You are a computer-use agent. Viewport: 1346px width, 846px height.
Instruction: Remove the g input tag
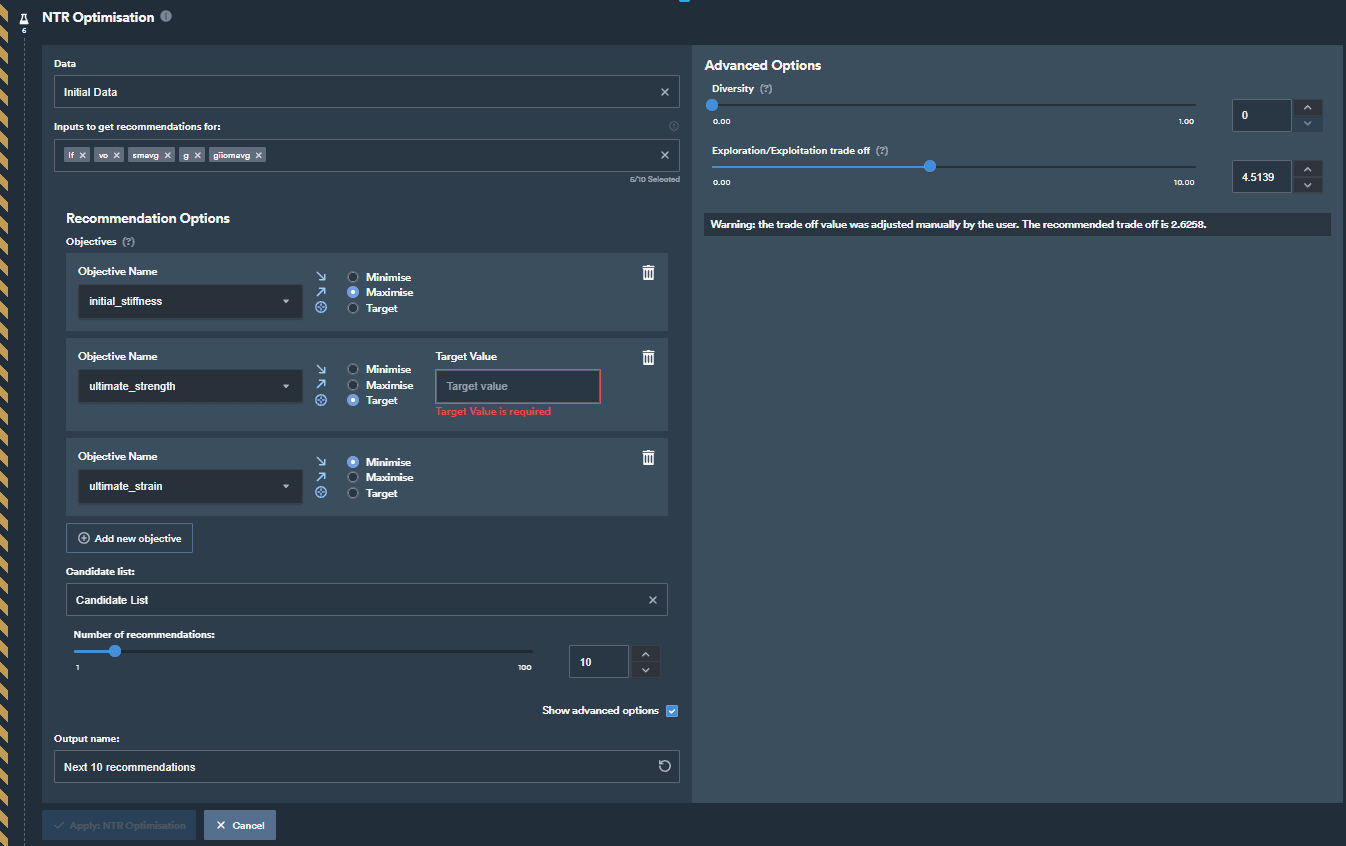(198, 155)
